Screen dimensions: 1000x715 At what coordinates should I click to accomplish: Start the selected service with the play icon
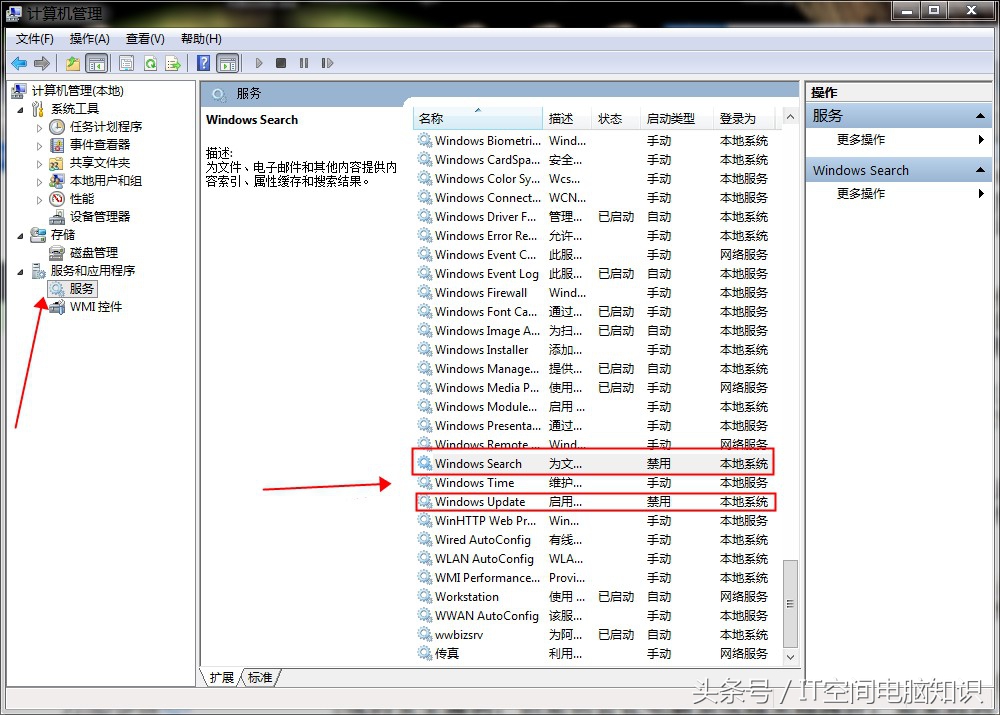coord(258,63)
